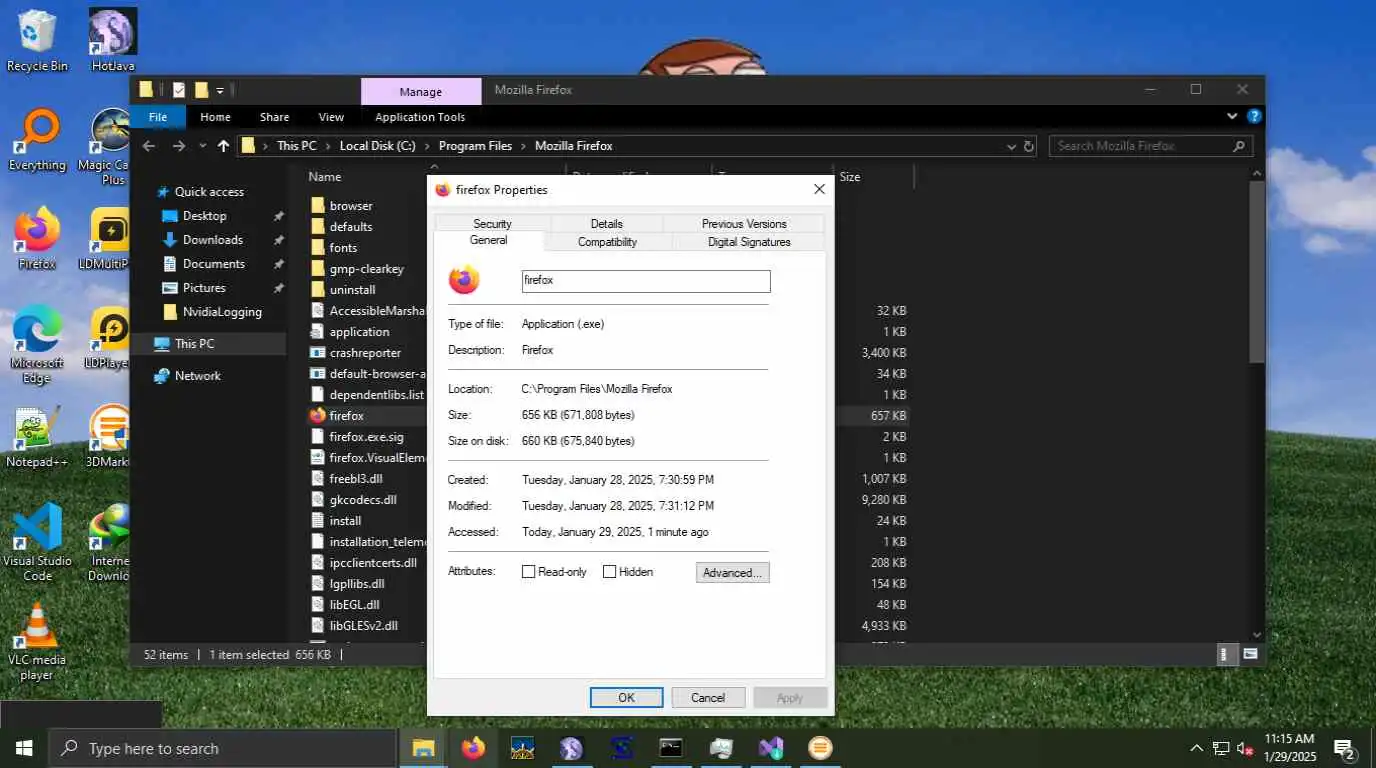This screenshot has width=1376, height=768.
Task: Open Firefox taskbar icon
Action: [x=473, y=748]
